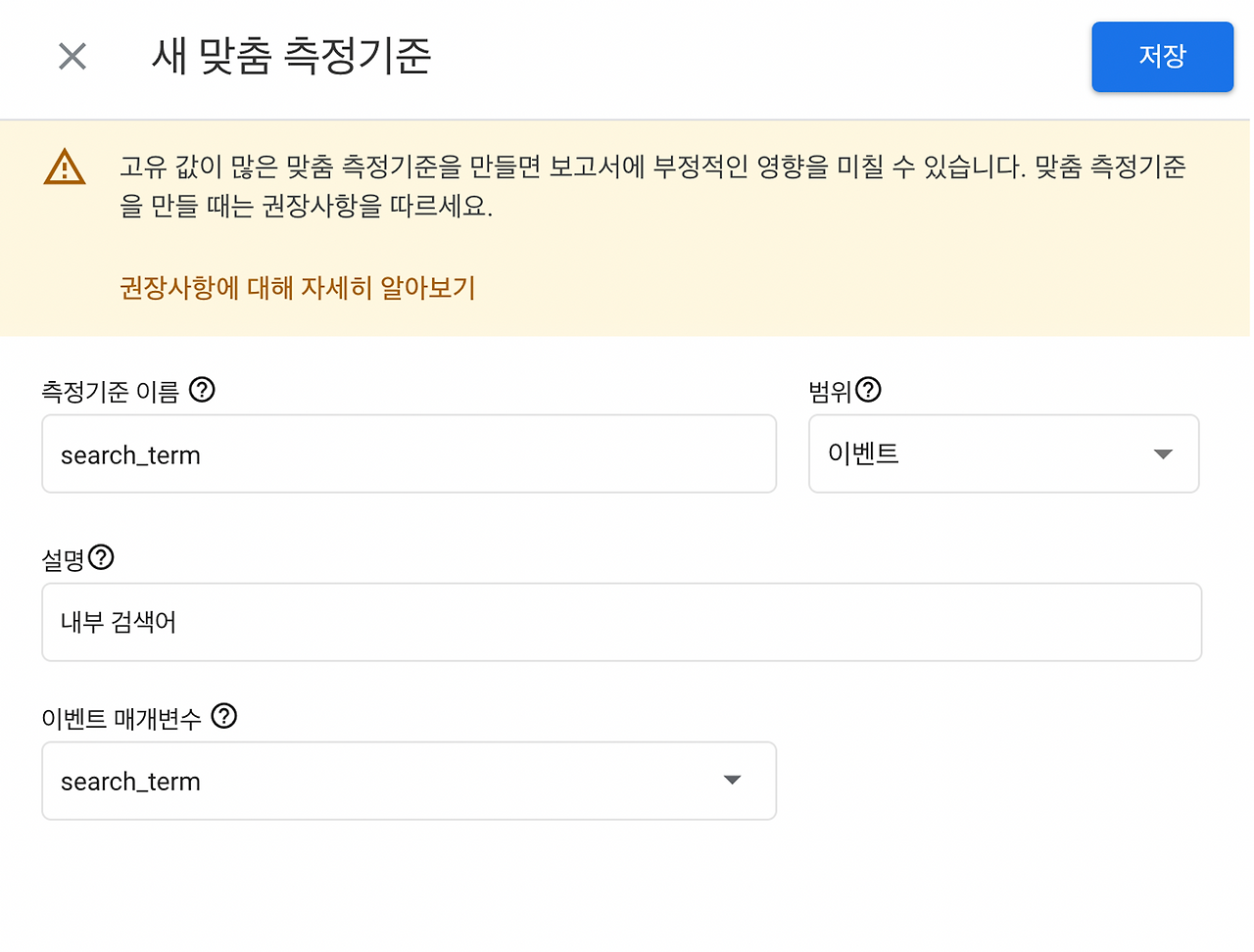Click the 범위 label text

pyautogui.click(x=829, y=392)
